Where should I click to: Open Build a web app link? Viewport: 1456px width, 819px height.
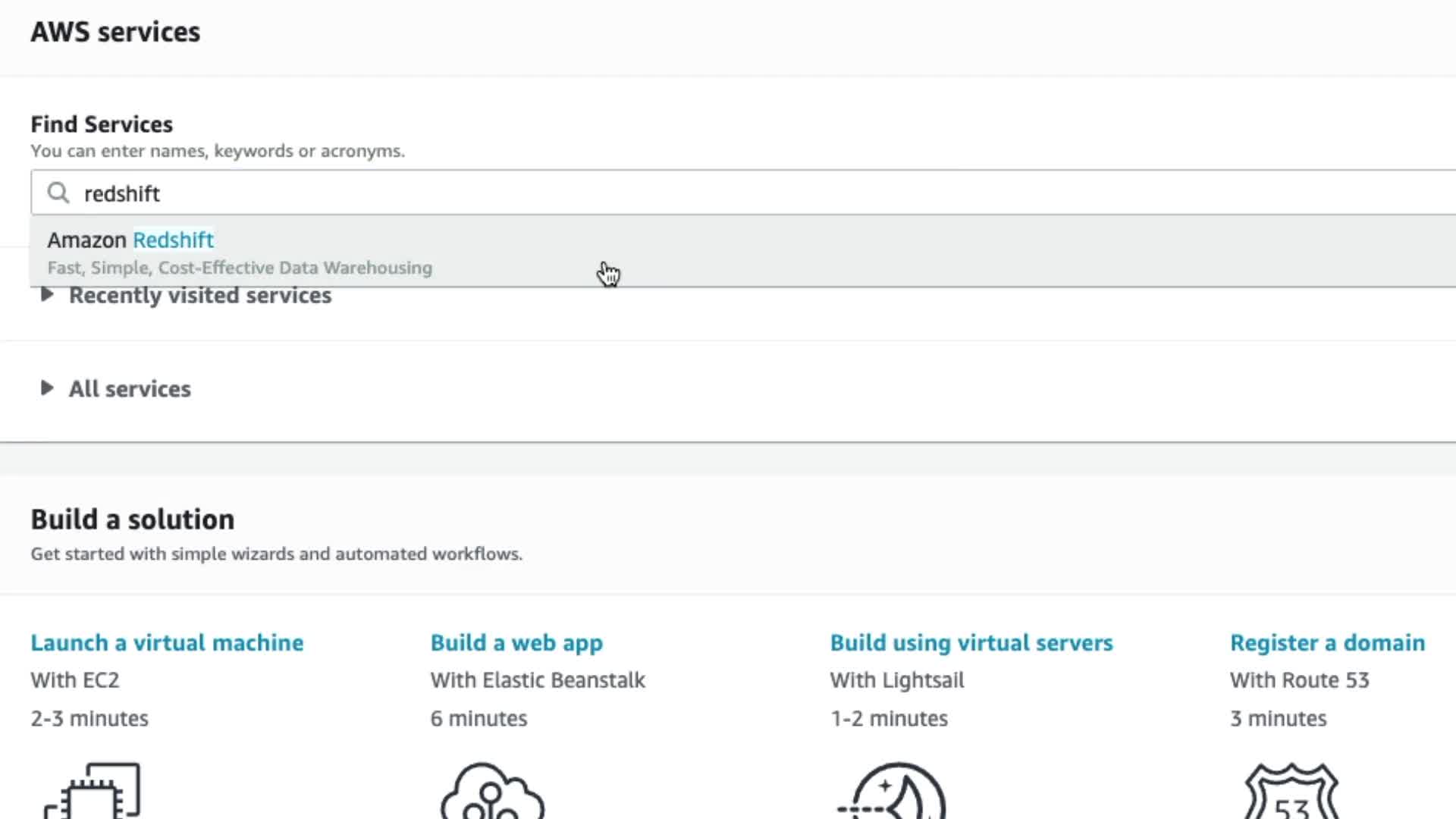[516, 642]
